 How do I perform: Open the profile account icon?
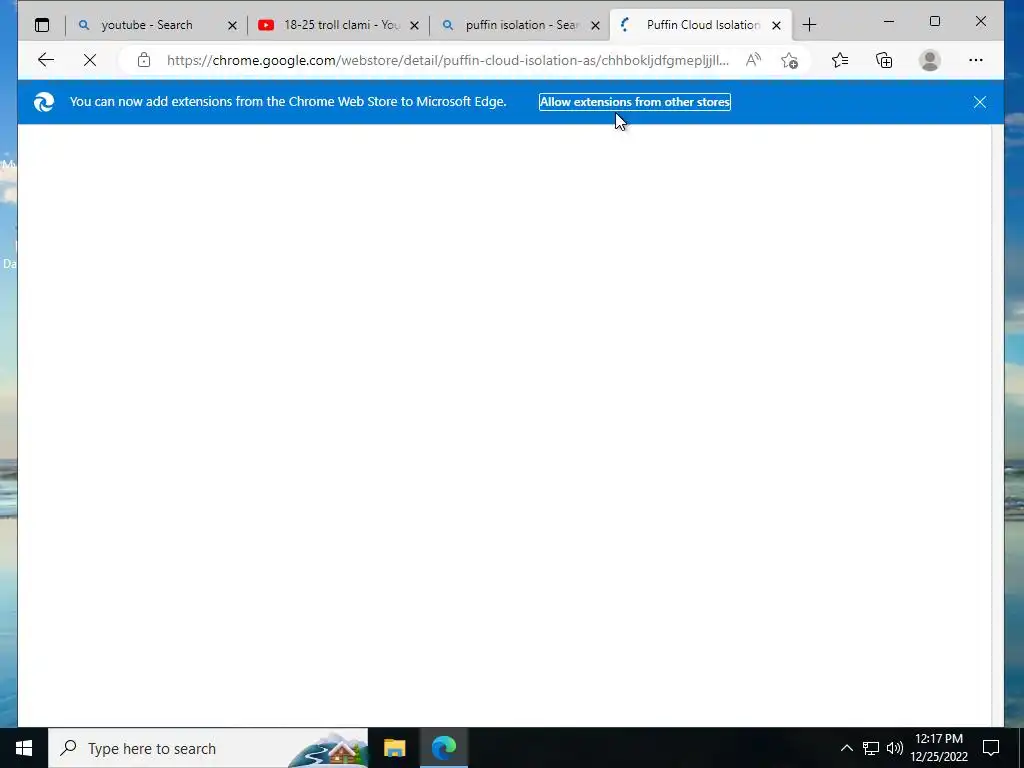click(929, 60)
